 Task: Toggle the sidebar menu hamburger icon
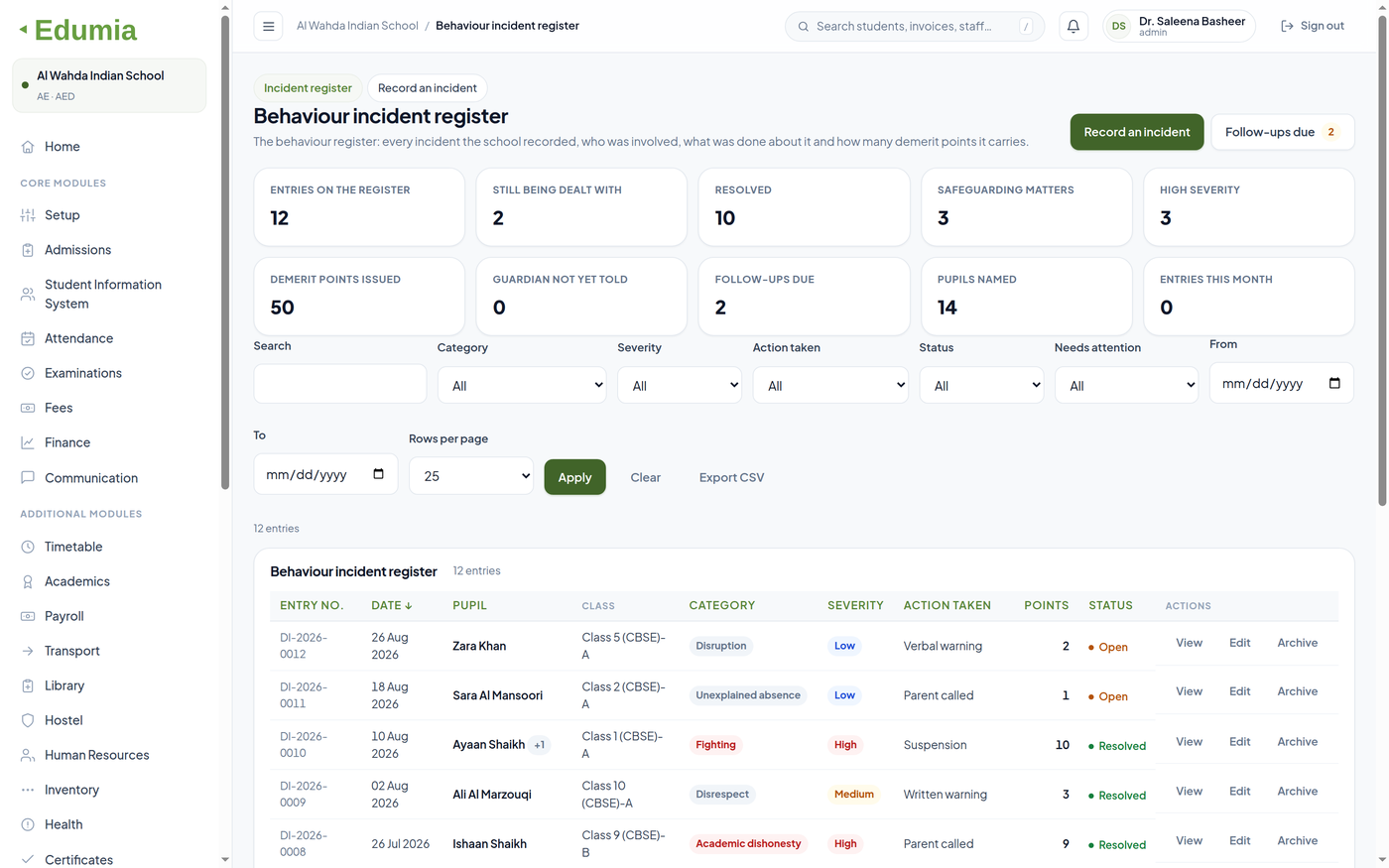click(268, 27)
